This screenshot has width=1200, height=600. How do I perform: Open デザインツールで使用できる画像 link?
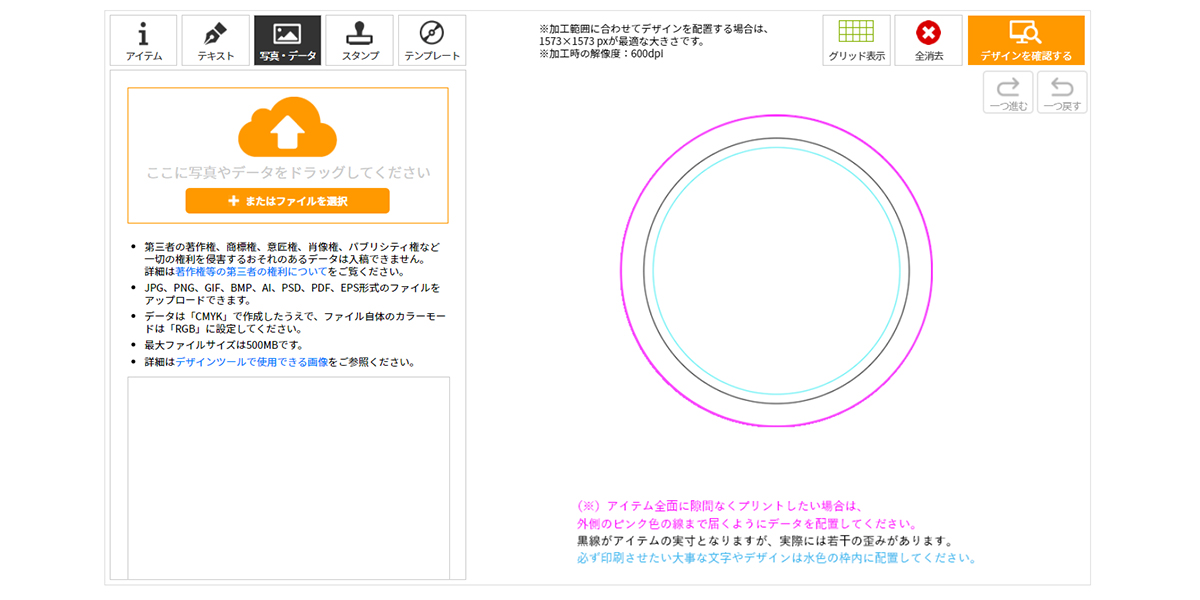(x=252, y=362)
